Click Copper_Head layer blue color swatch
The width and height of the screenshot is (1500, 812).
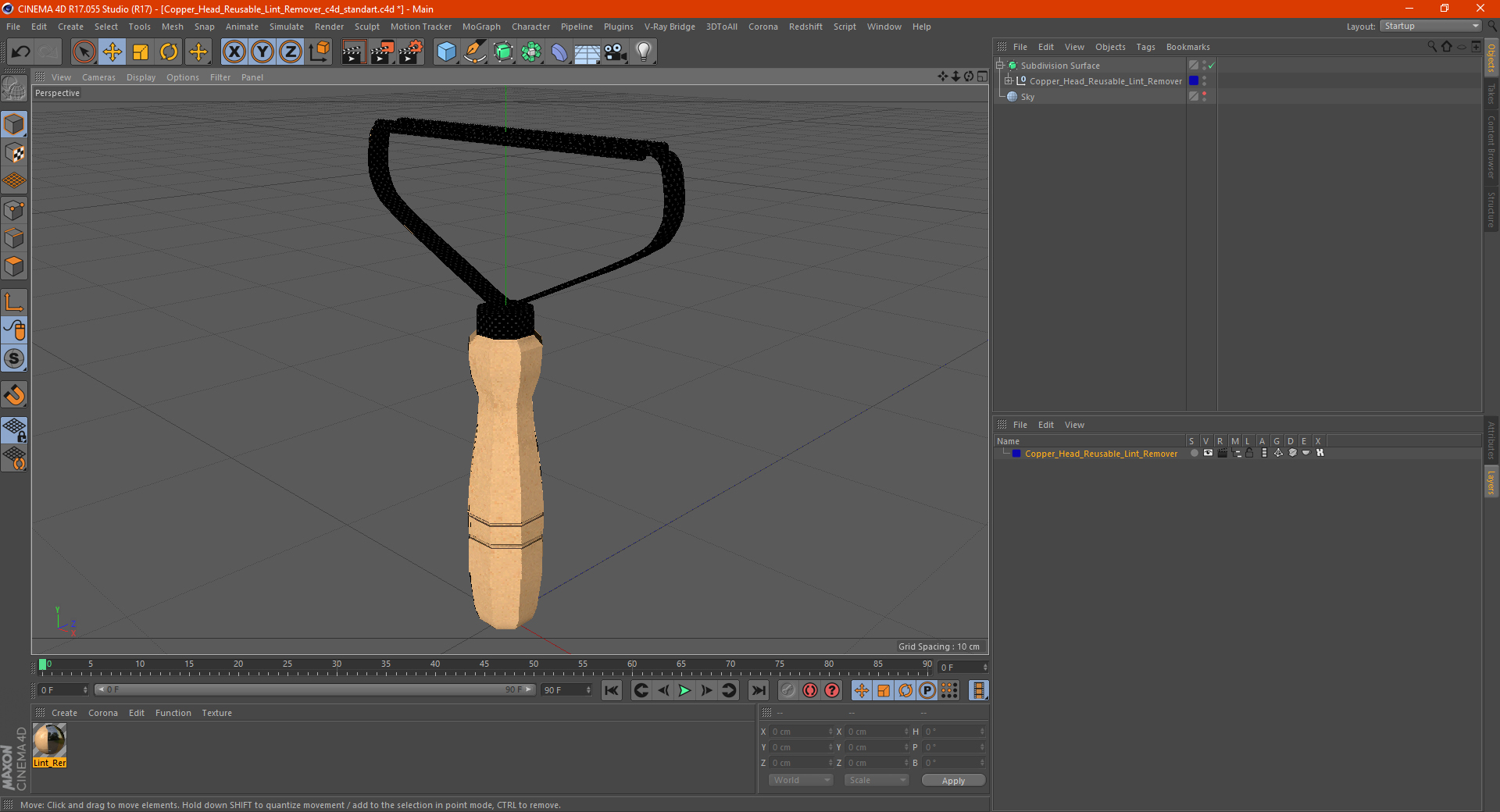pos(1016,453)
